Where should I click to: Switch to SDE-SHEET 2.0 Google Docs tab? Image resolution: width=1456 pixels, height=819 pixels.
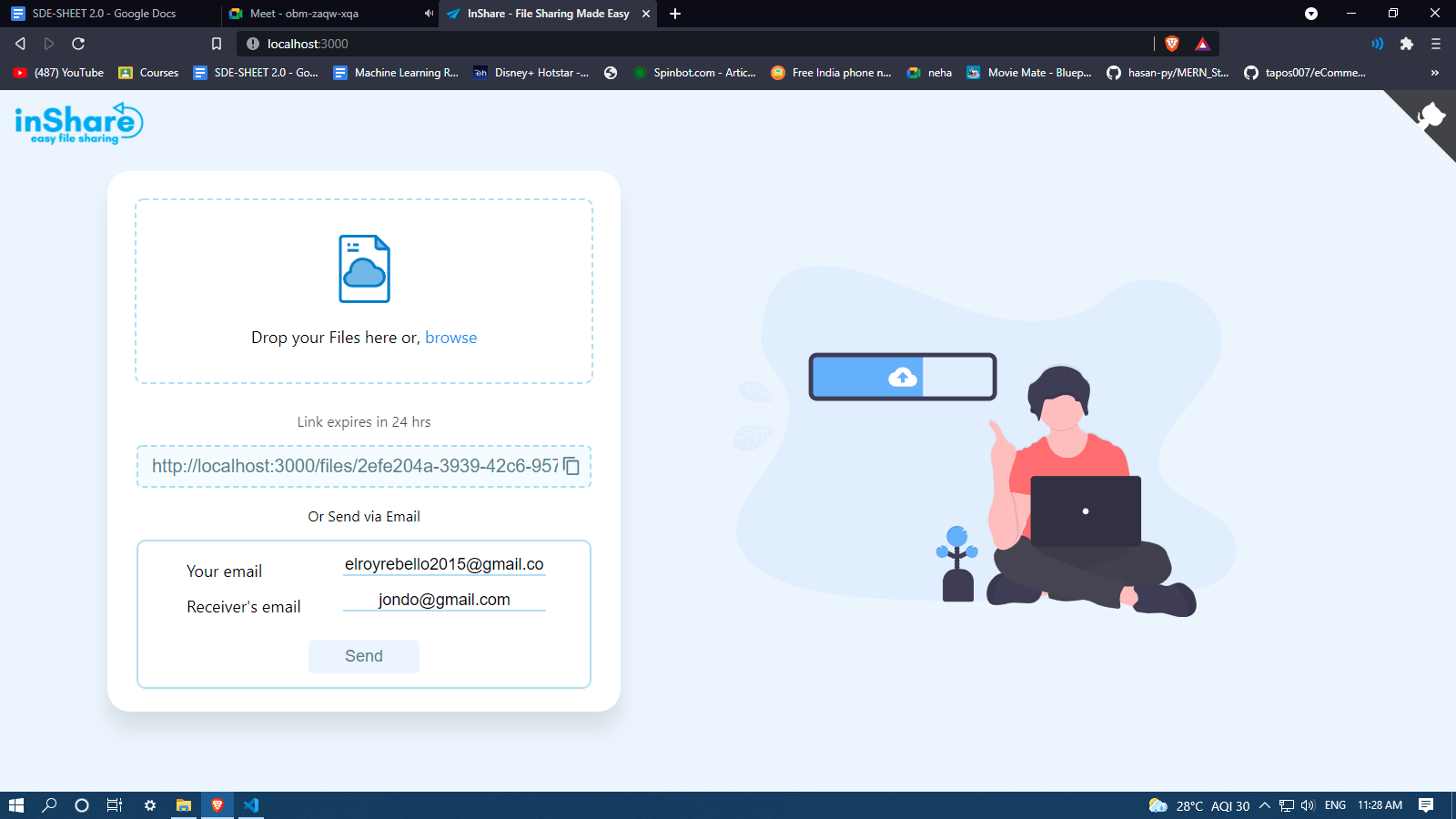tap(109, 14)
